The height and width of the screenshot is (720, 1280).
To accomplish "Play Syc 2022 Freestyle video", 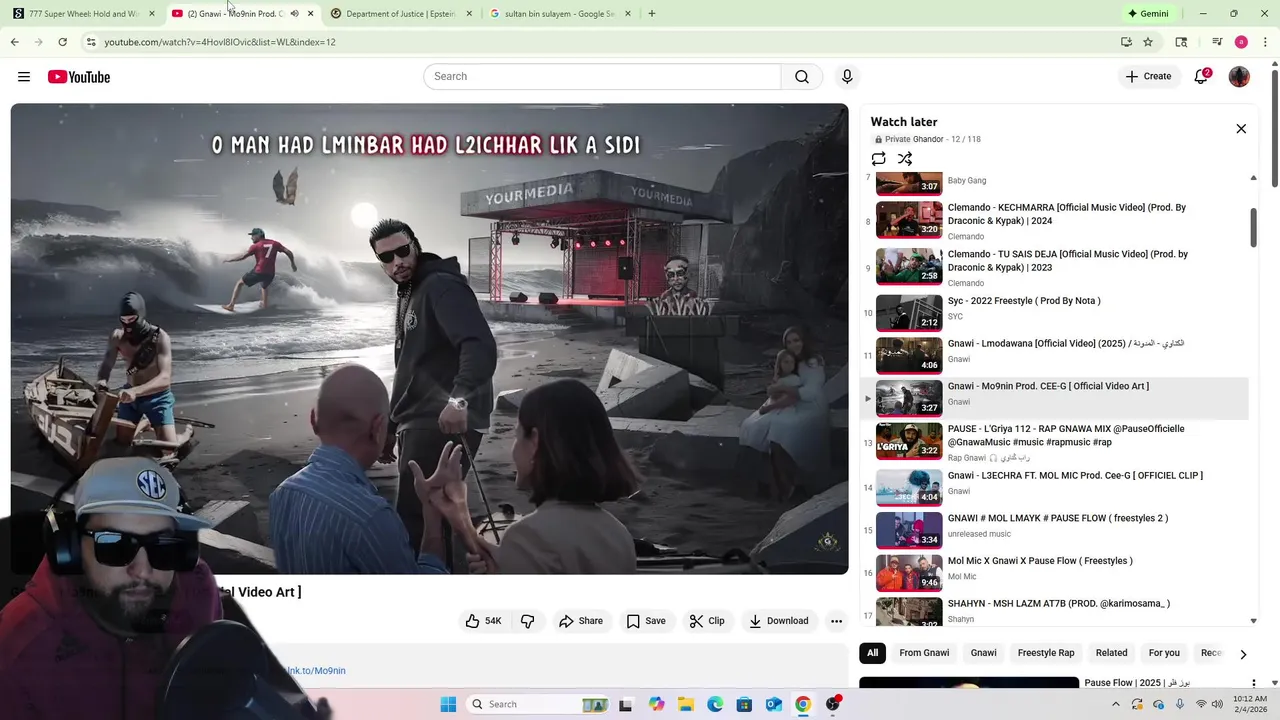I will pyautogui.click(x=1055, y=312).
